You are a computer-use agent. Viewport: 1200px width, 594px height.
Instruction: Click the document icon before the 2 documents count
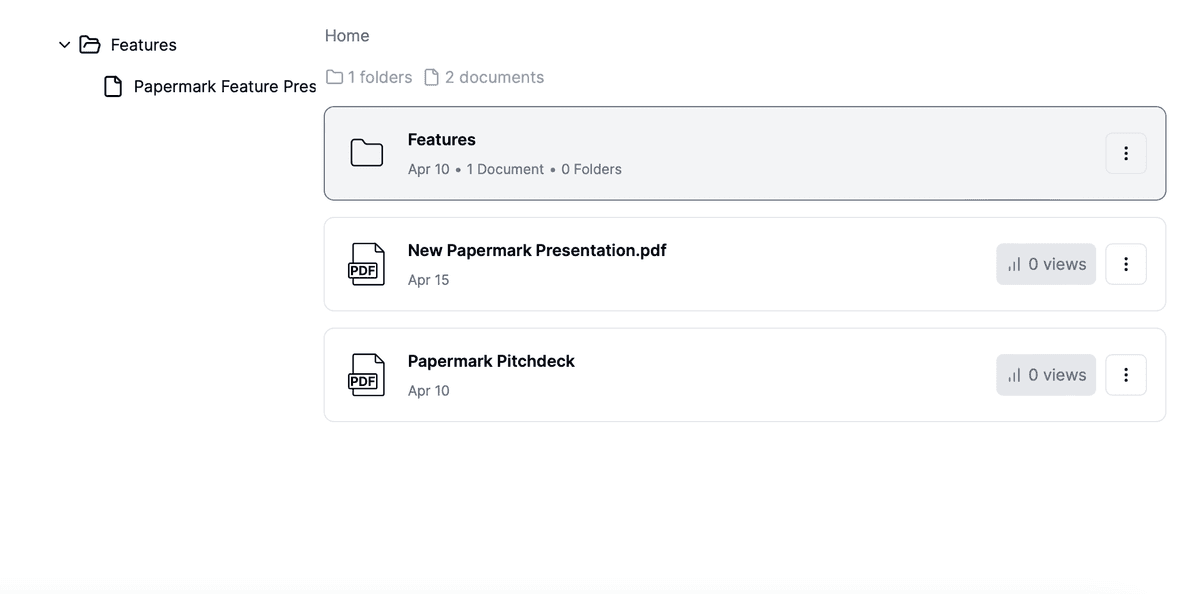pyautogui.click(x=431, y=76)
